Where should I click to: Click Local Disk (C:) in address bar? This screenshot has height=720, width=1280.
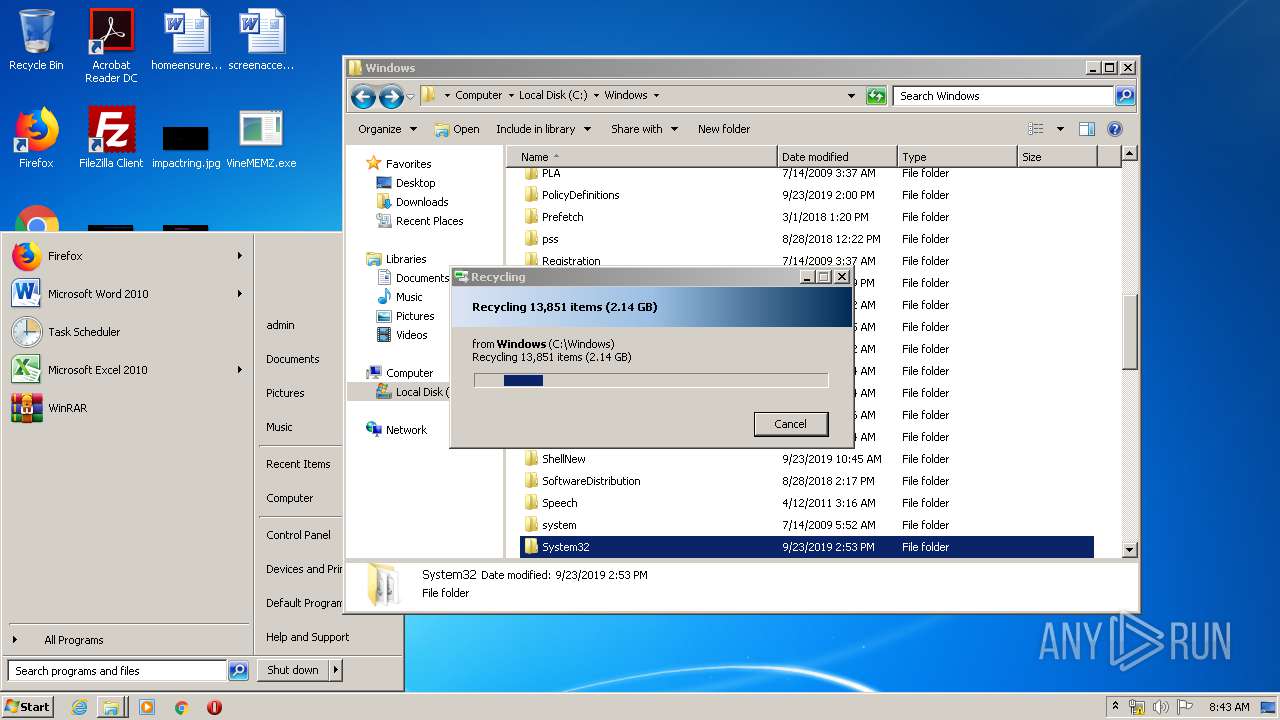[553, 96]
